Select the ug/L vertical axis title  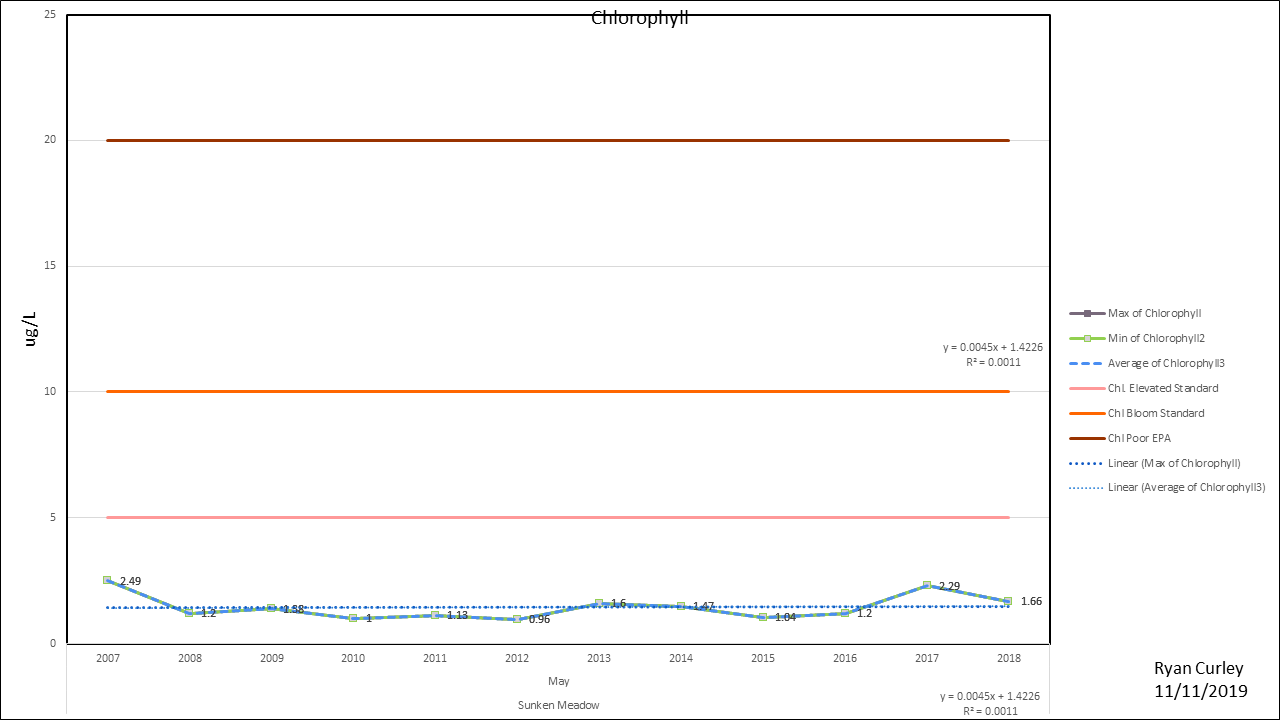(x=31, y=329)
